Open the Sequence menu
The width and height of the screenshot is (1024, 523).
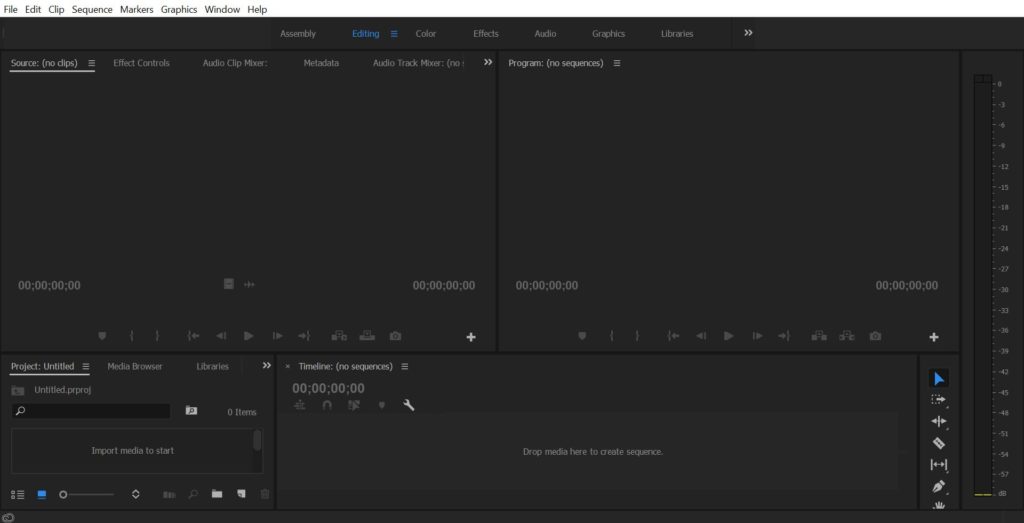pos(92,9)
